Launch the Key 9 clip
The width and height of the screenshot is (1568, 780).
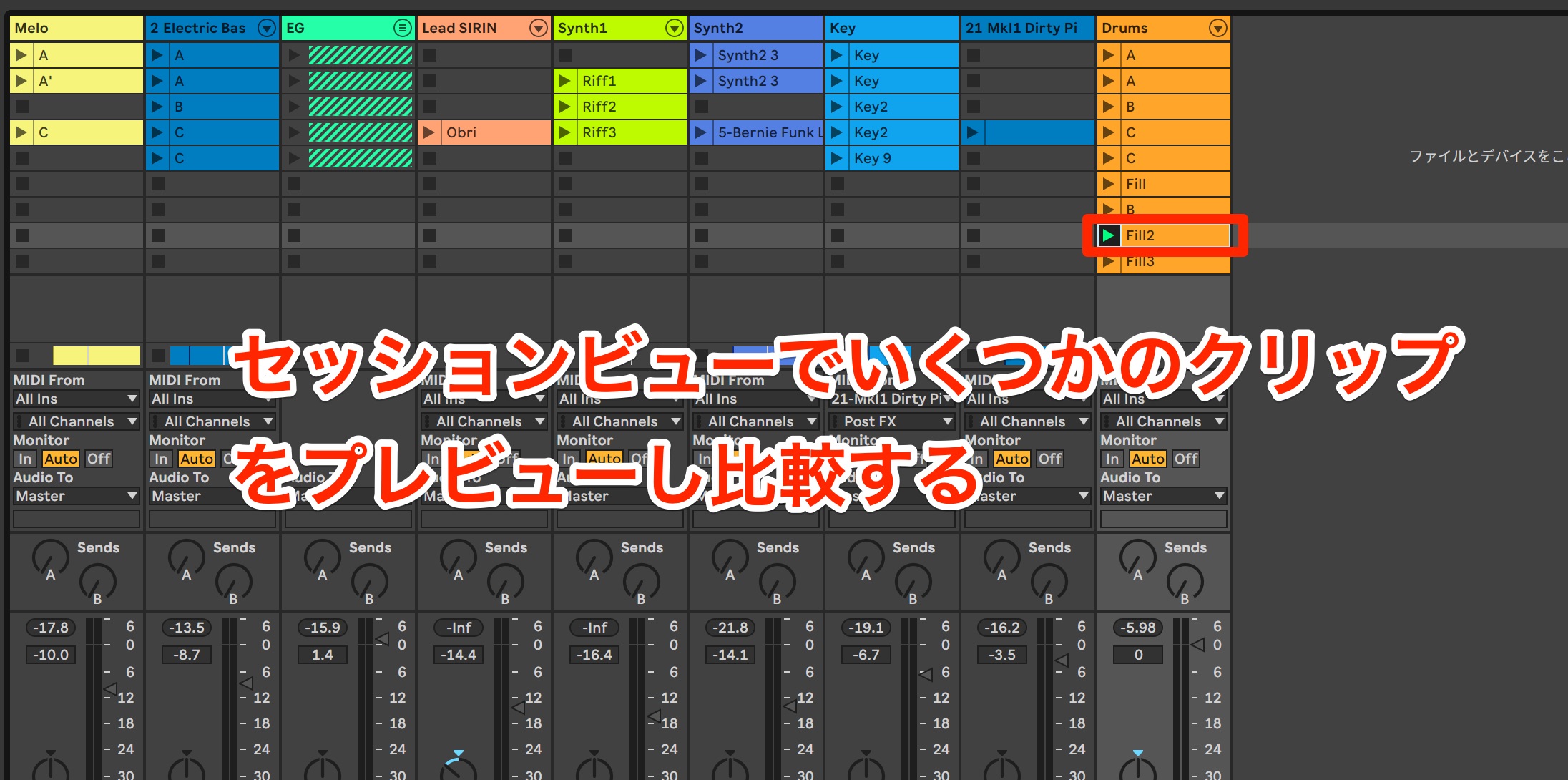[x=837, y=158]
